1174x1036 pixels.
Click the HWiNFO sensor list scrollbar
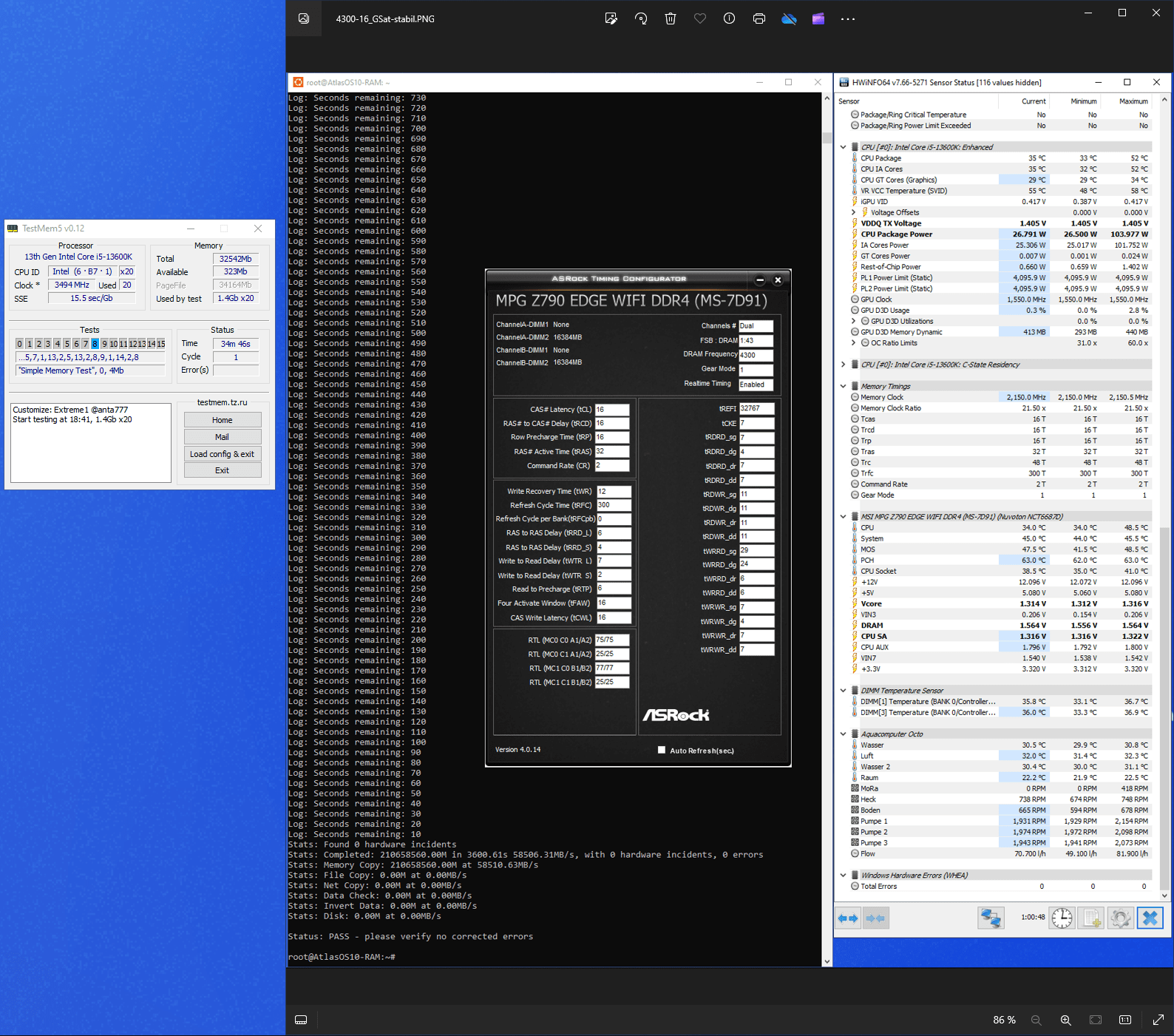pos(1164,497)
